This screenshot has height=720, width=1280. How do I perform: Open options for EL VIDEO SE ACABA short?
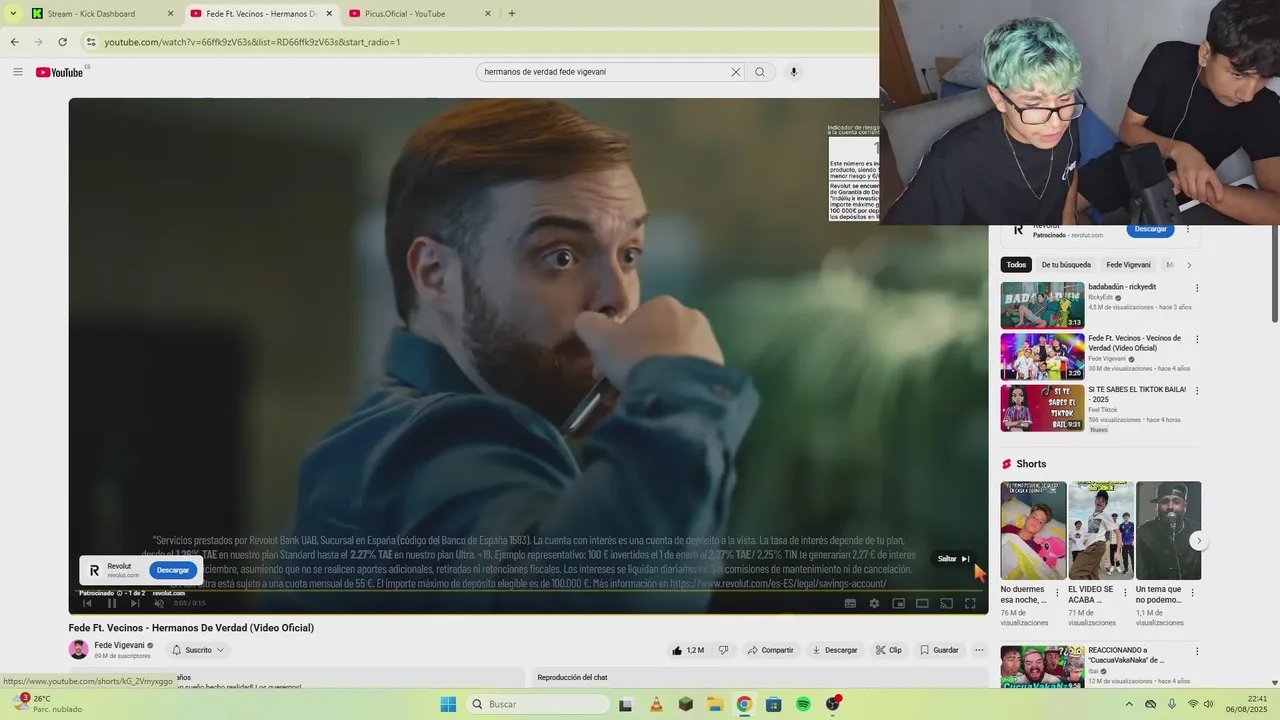(x=1125, y=592)
